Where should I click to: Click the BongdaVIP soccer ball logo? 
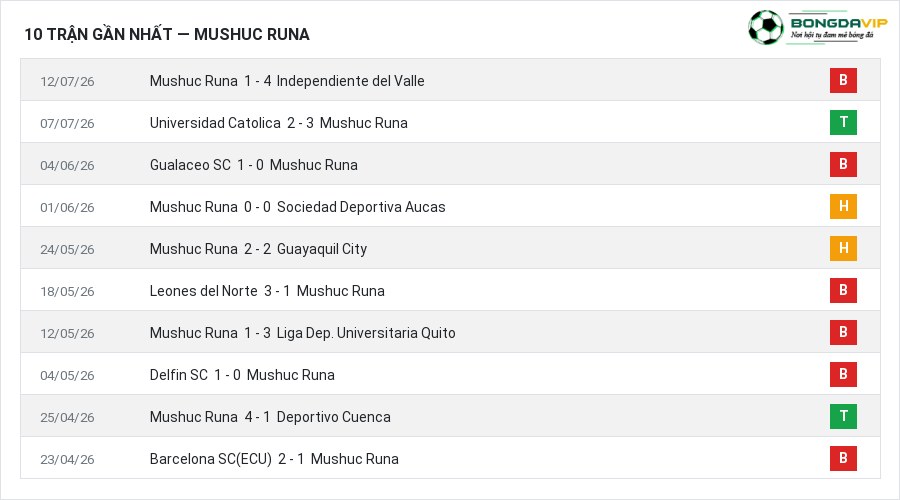[766, 27]
